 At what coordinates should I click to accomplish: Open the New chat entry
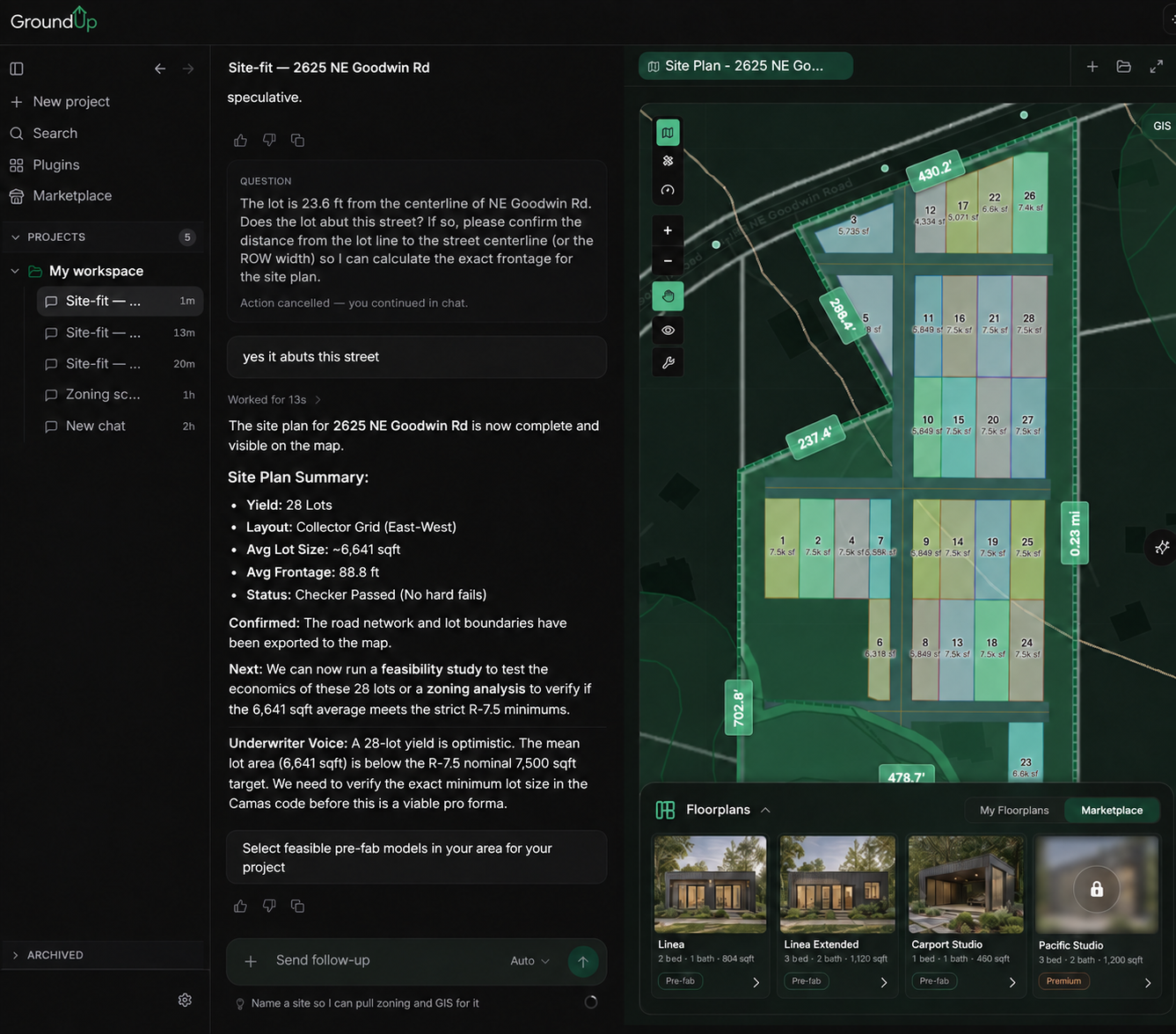click(x=120, y=426)
